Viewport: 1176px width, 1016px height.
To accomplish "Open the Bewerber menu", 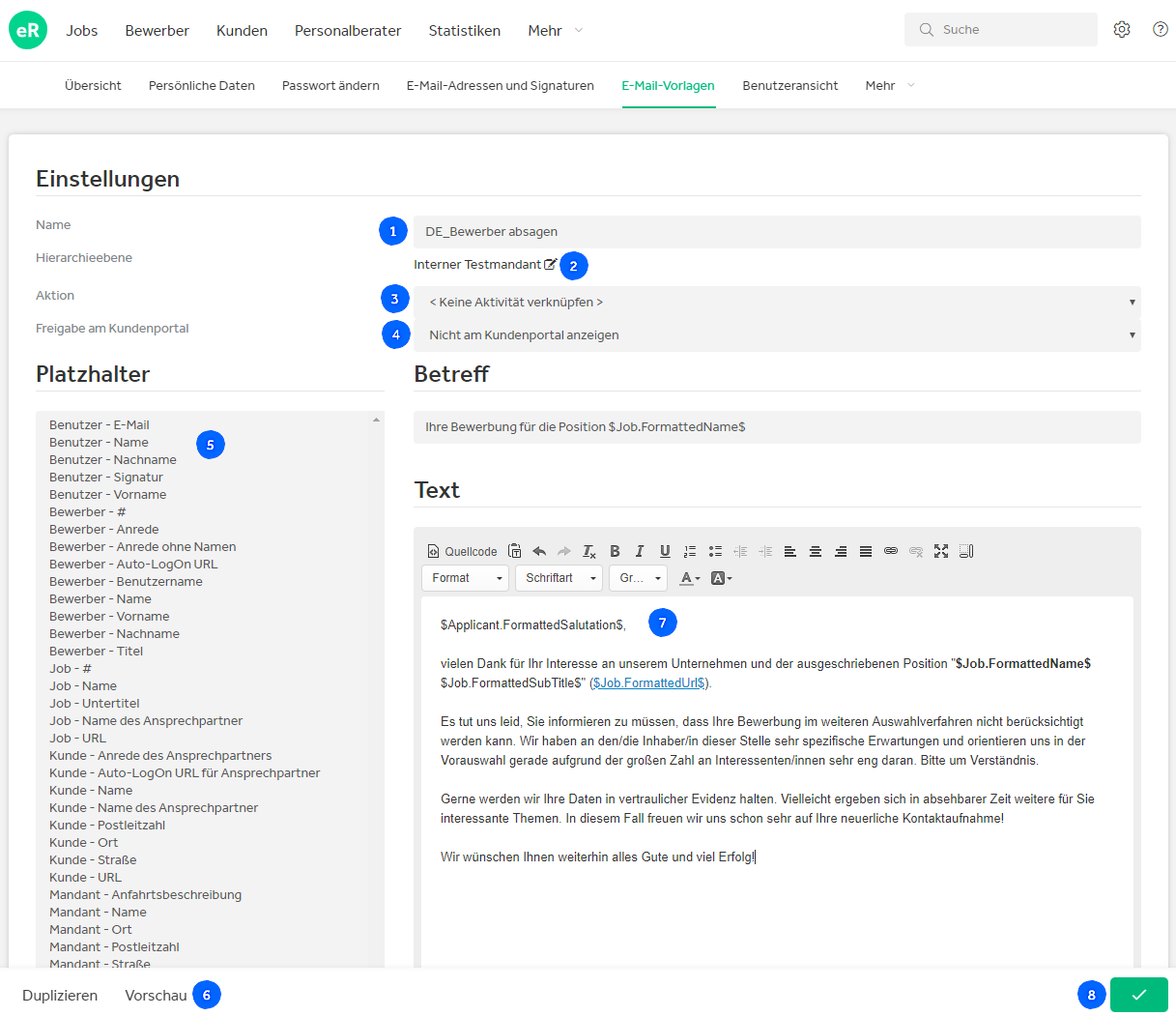I will [158, 30].
